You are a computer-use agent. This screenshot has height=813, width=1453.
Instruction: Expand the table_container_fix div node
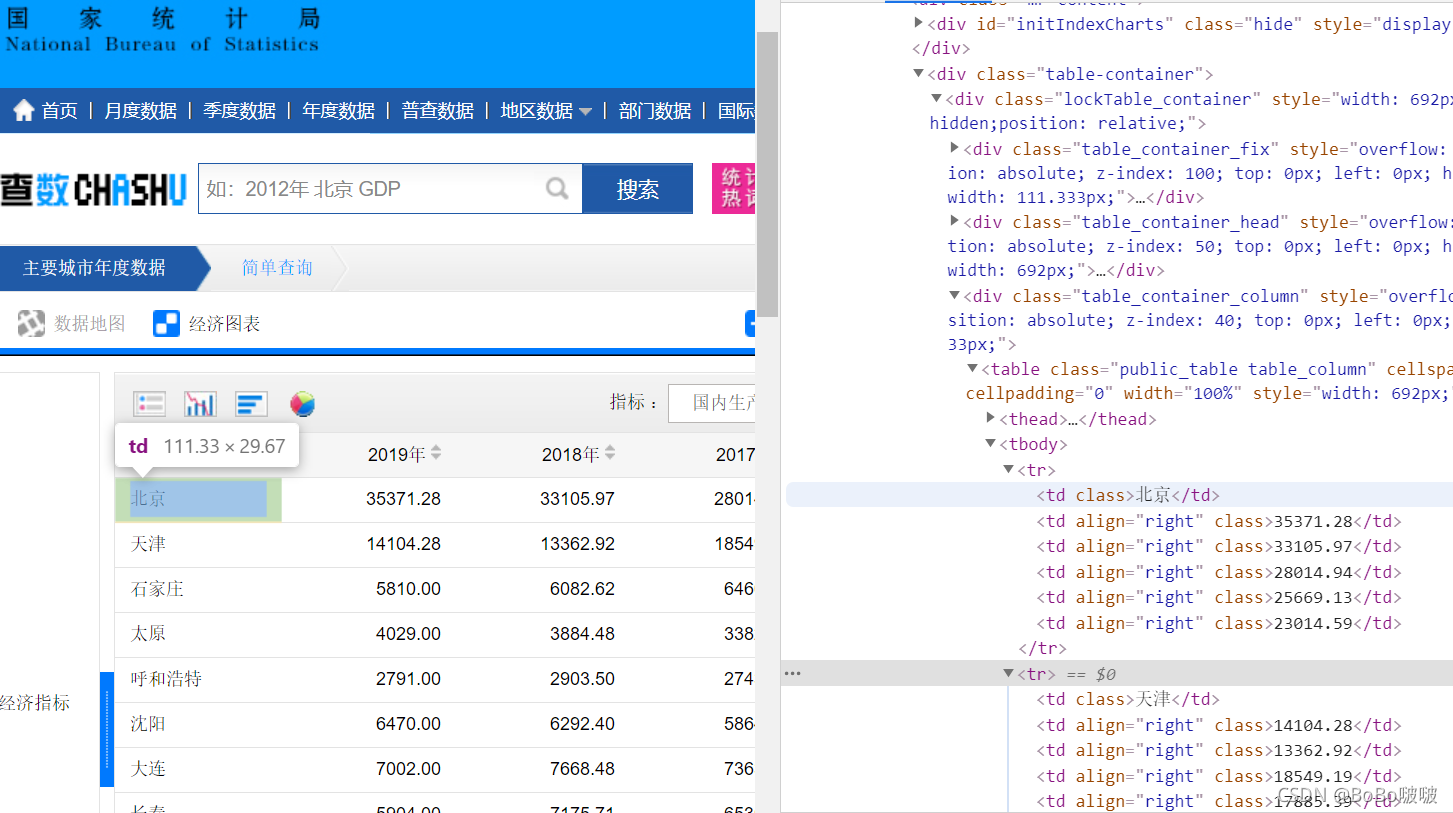(x=955, y=149)
